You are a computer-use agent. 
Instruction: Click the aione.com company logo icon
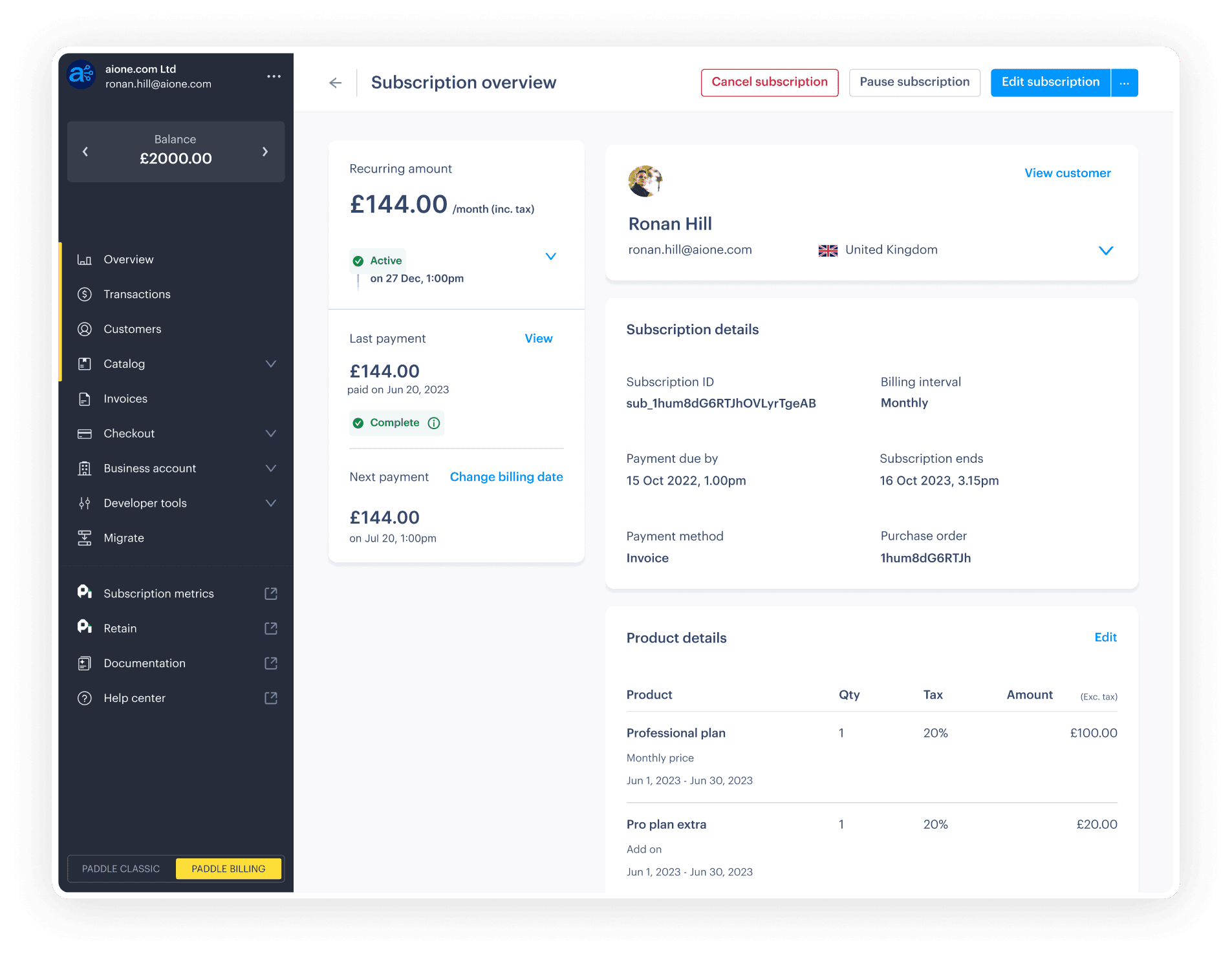coord(81,75)
